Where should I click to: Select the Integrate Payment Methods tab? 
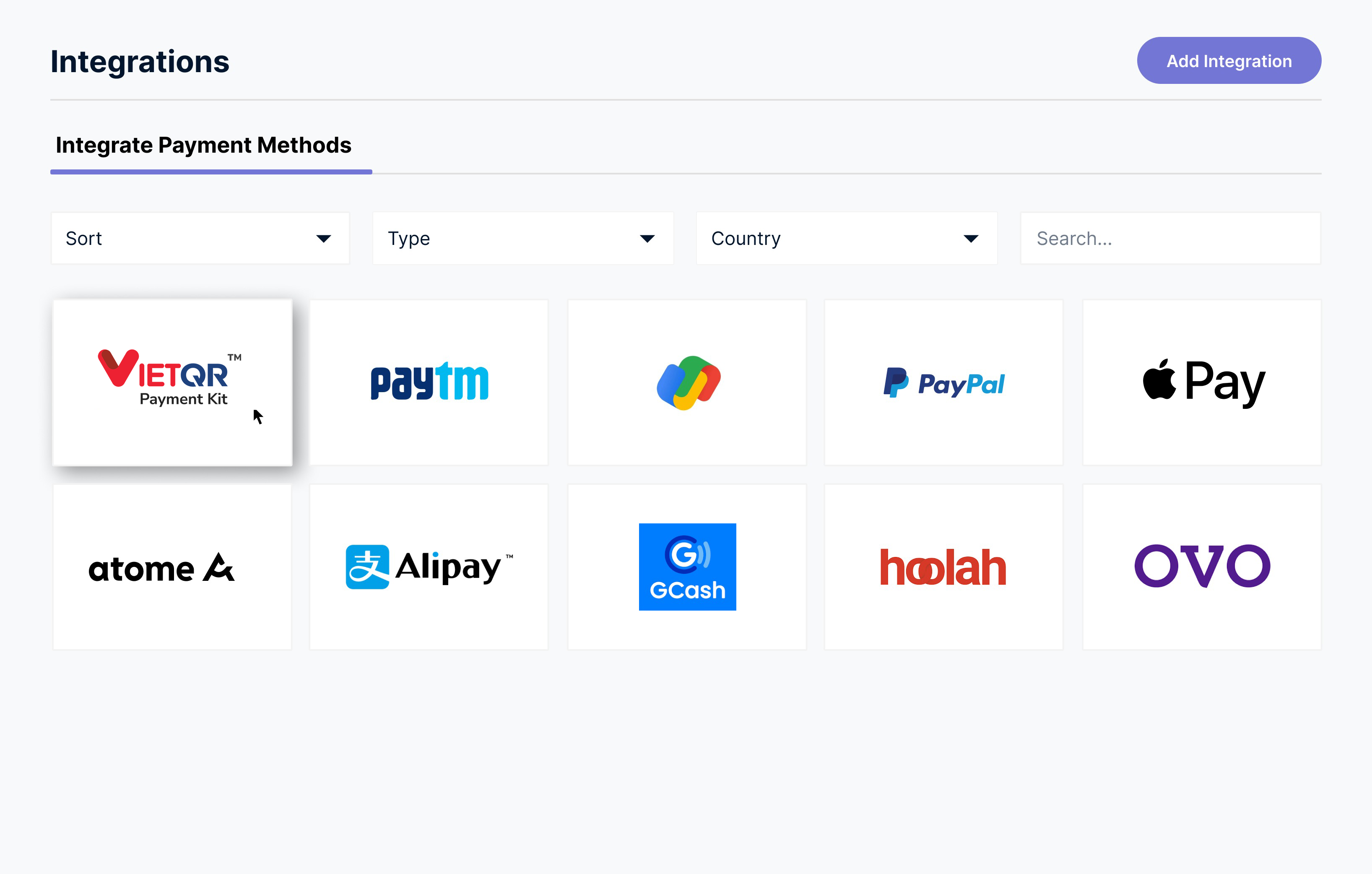[x=205, y=146]
